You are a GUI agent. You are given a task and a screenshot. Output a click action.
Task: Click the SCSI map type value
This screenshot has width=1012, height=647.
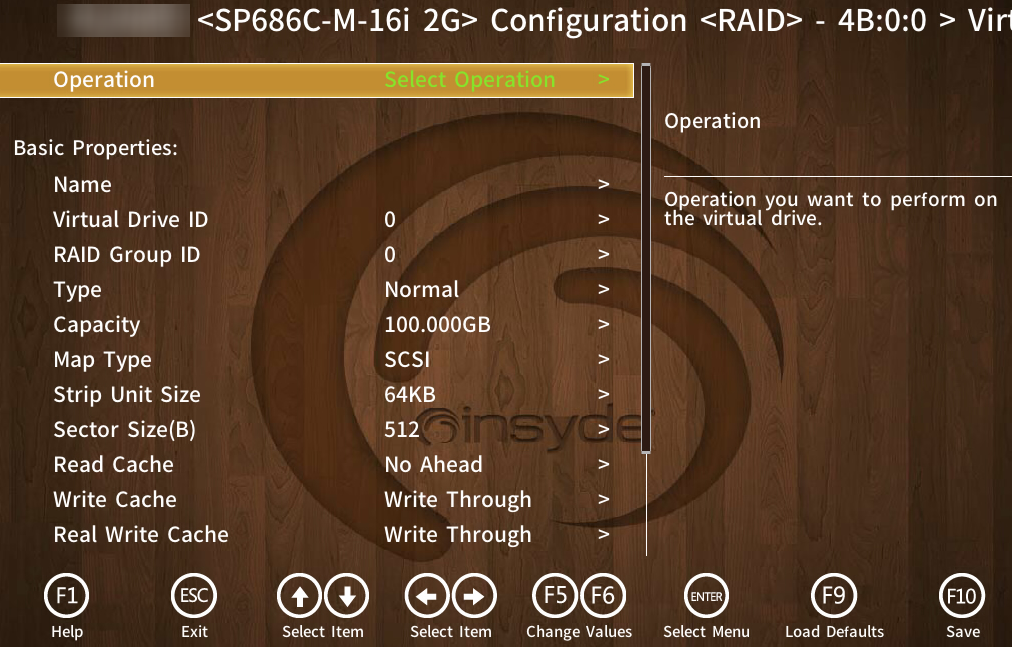point(407,359)
